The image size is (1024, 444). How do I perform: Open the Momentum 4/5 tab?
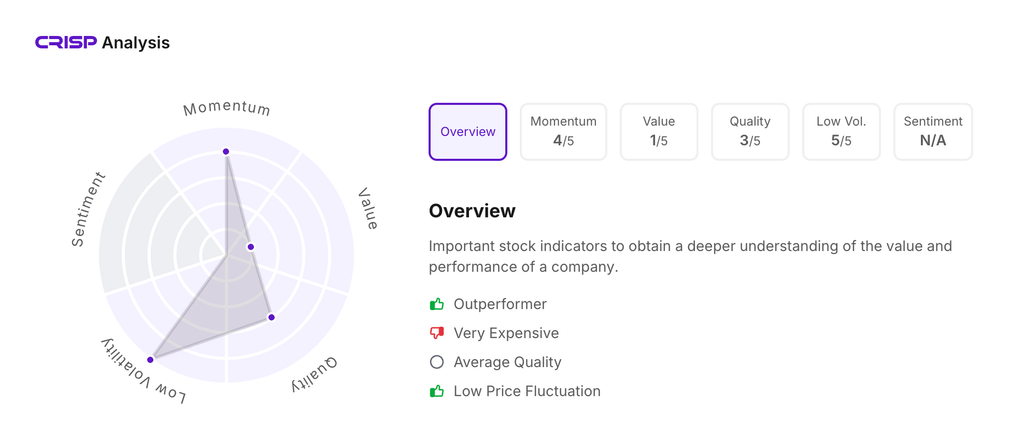tap(563, 132)
